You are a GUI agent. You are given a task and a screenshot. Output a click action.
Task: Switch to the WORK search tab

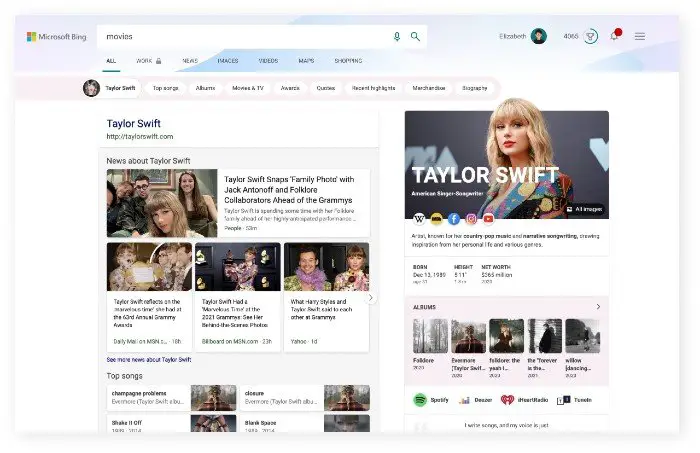coord(144,61)
